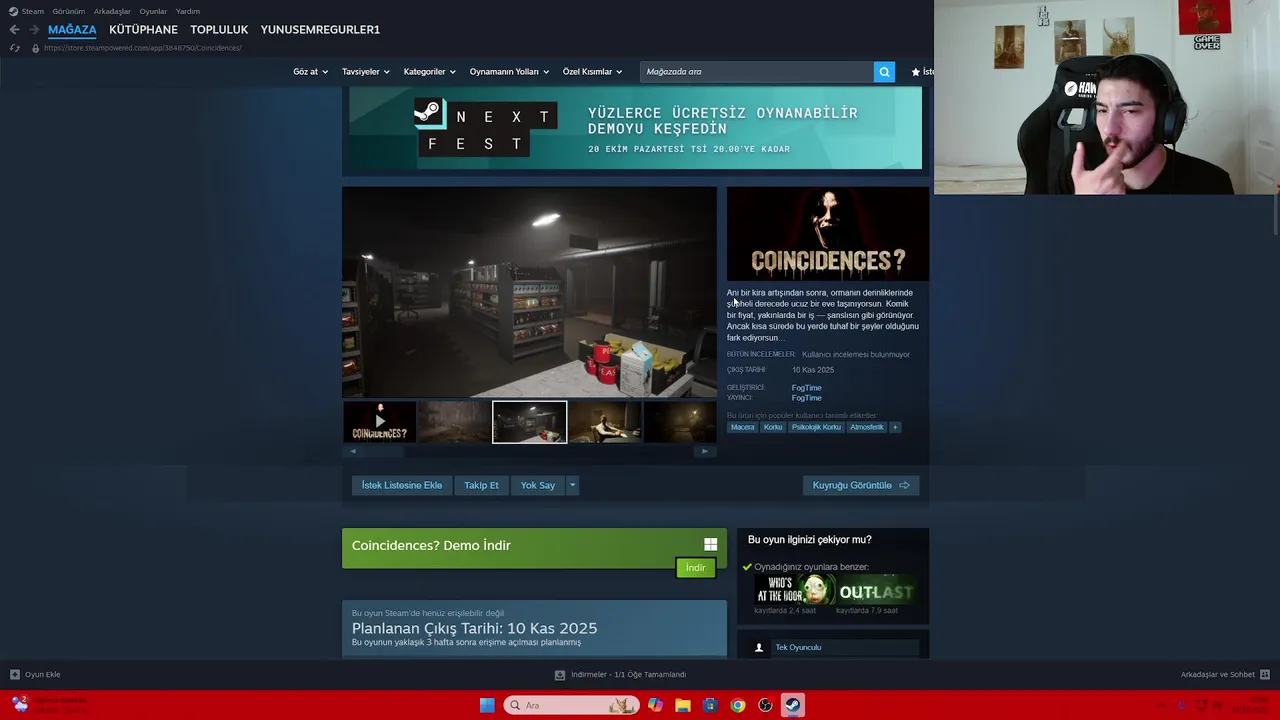Select the dark hallway light screenshot thumbnail
The height and width of the screenshot is (720, 1280).
680,422
